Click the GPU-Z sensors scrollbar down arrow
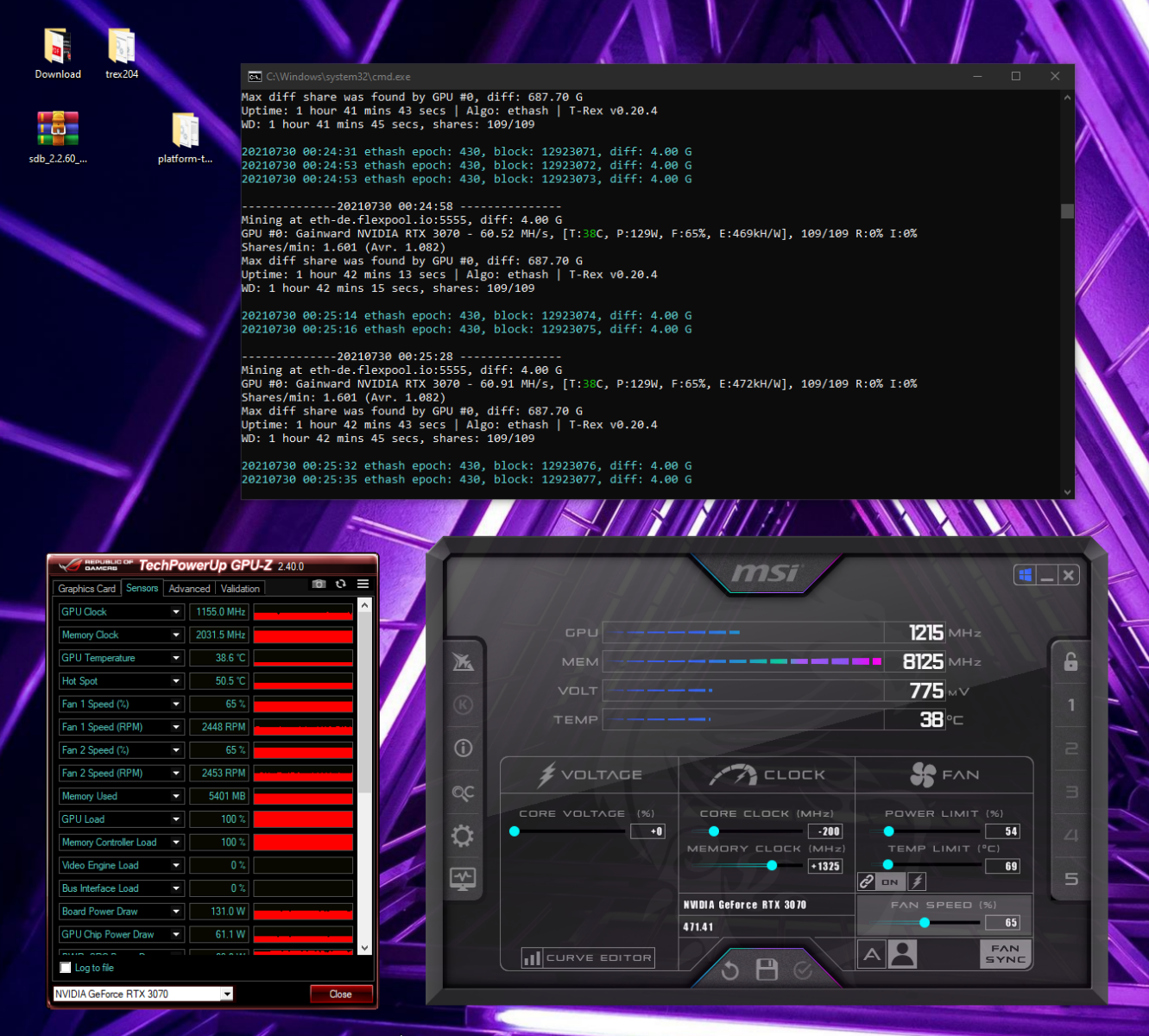This screenshot has width=1149, height=1036. point(364,947)
